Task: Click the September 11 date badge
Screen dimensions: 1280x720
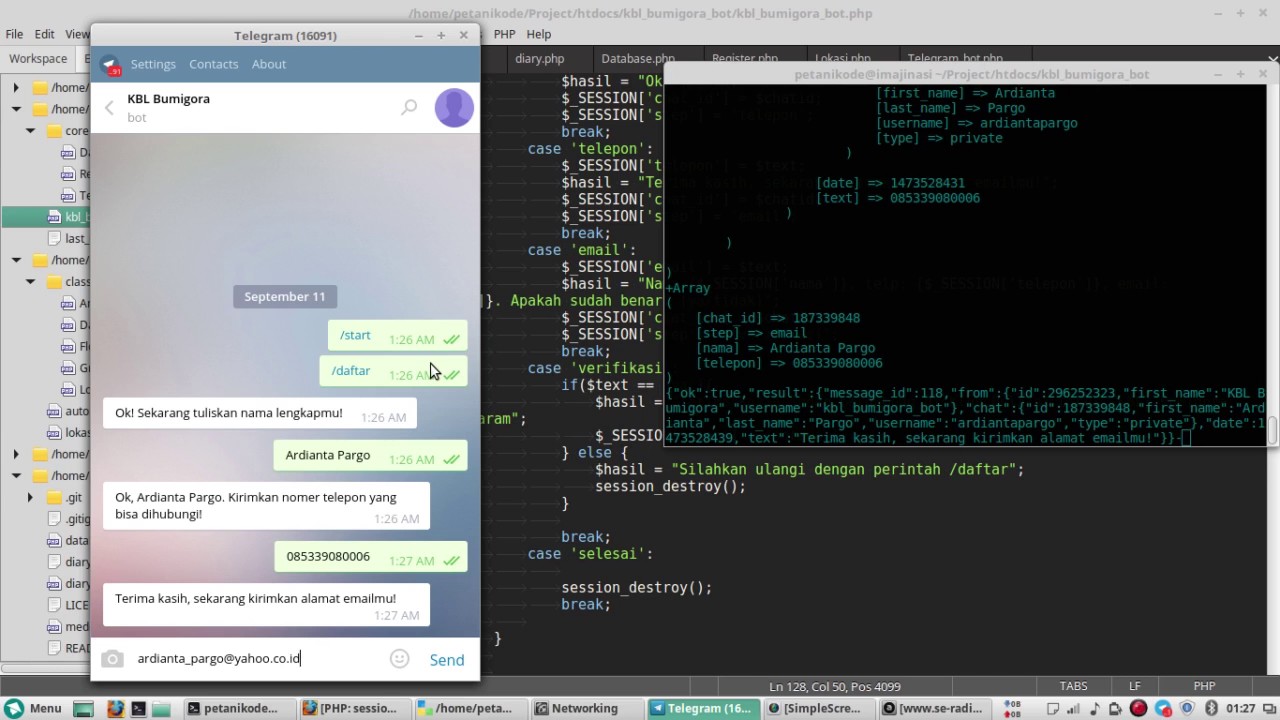Action: click(x=285, y=296)
